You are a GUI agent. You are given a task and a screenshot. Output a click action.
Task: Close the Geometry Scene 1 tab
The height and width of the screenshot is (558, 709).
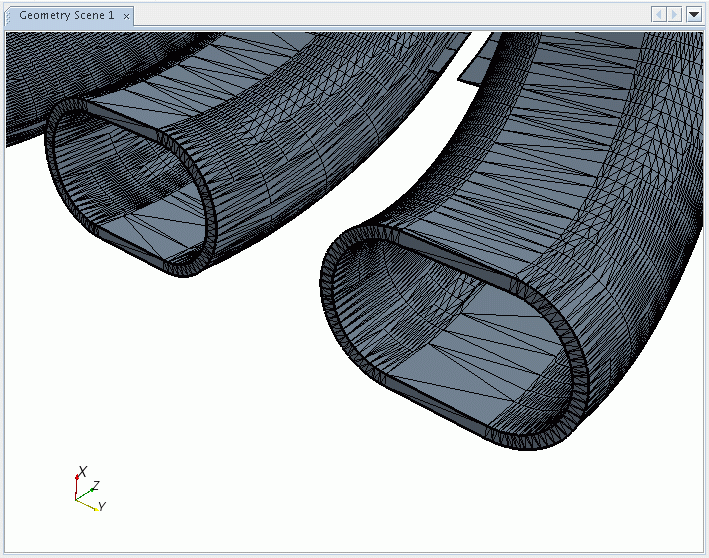[126, 16]
